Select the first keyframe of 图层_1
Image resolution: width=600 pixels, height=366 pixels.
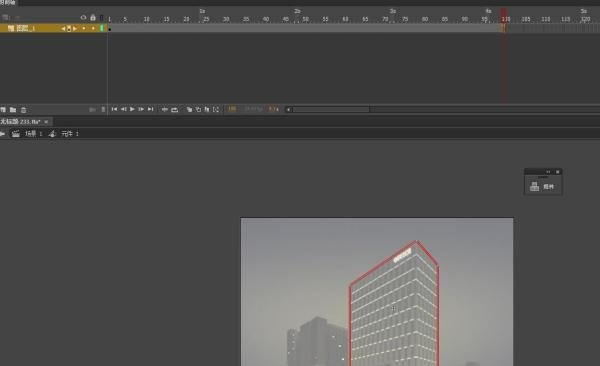[109, 29]
